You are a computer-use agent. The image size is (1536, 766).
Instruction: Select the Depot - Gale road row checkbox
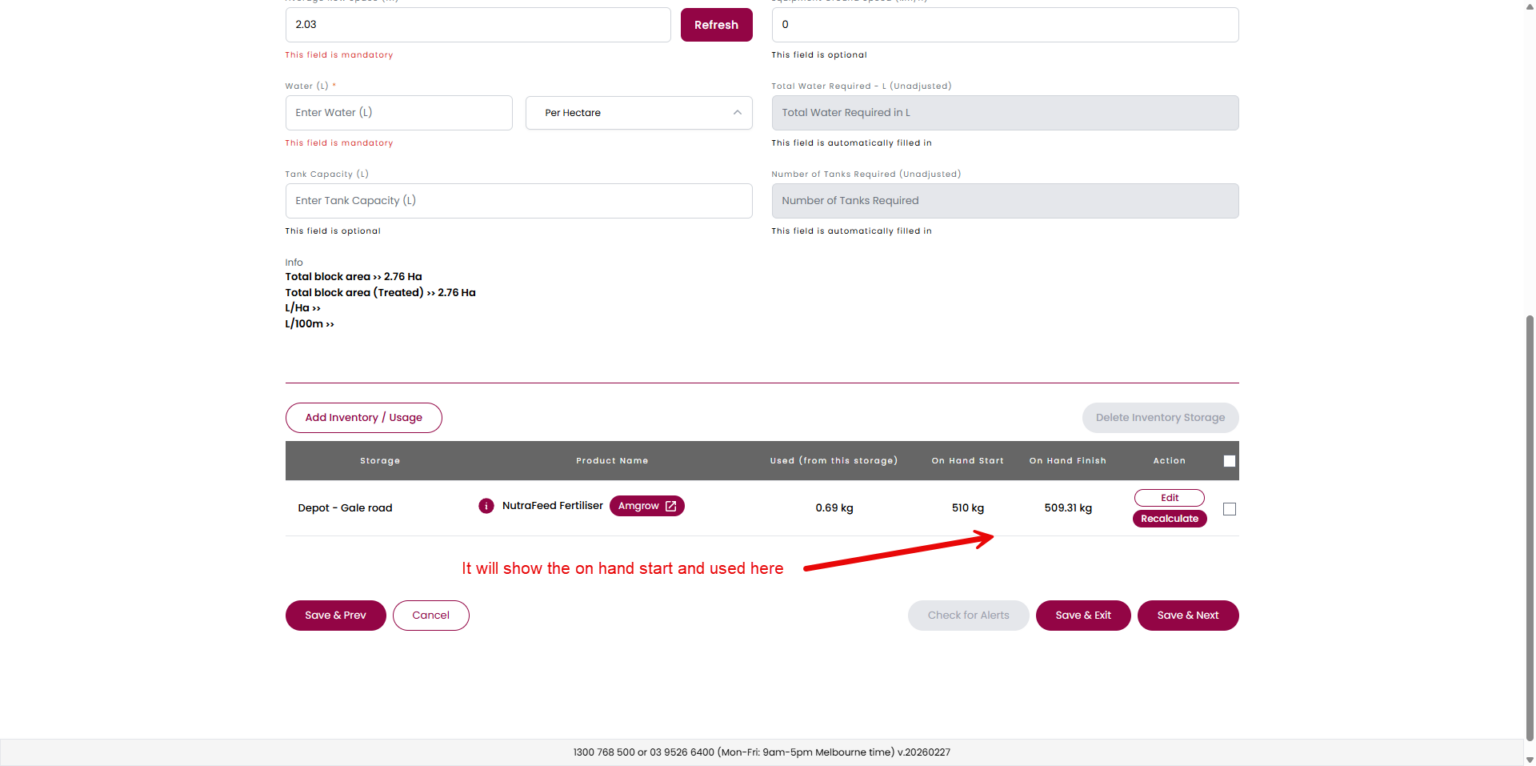(1229, 509)
